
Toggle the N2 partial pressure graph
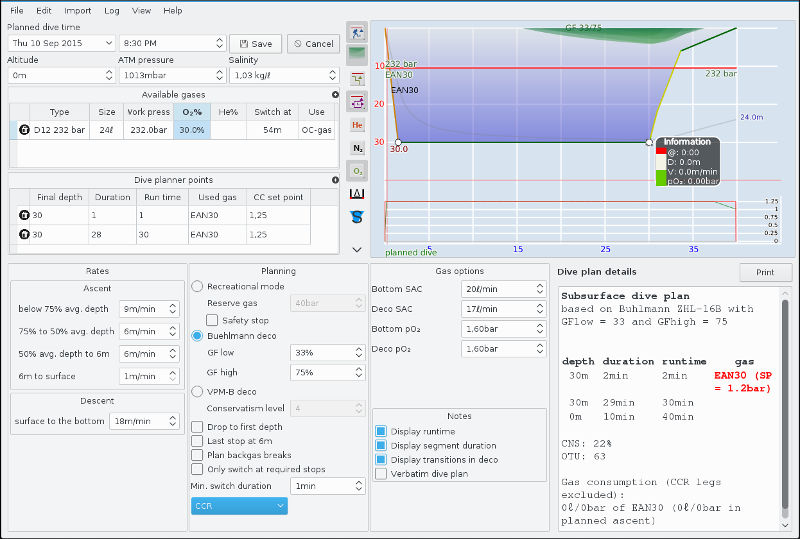click(x=357, y=148)
